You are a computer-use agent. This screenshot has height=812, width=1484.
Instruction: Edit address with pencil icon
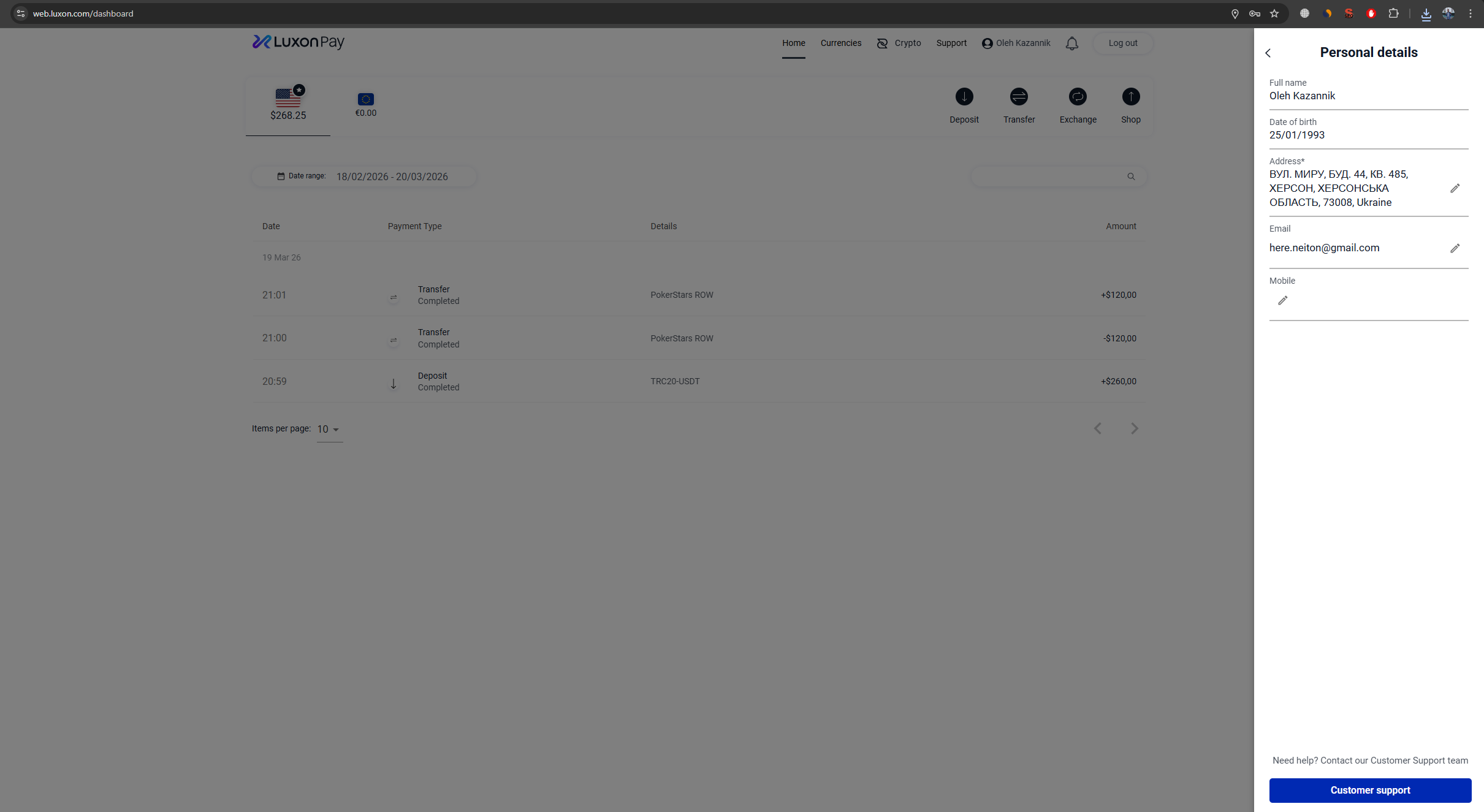click(x=1455, y=188)
